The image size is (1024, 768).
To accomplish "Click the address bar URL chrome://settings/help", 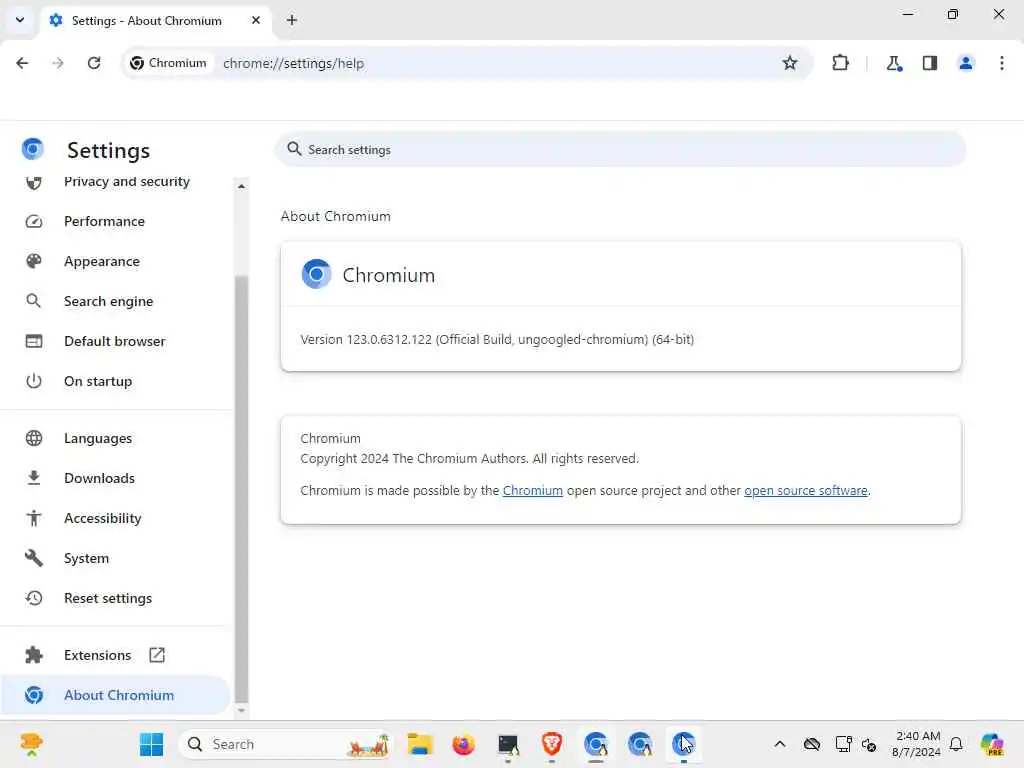I will coord(294,63).
